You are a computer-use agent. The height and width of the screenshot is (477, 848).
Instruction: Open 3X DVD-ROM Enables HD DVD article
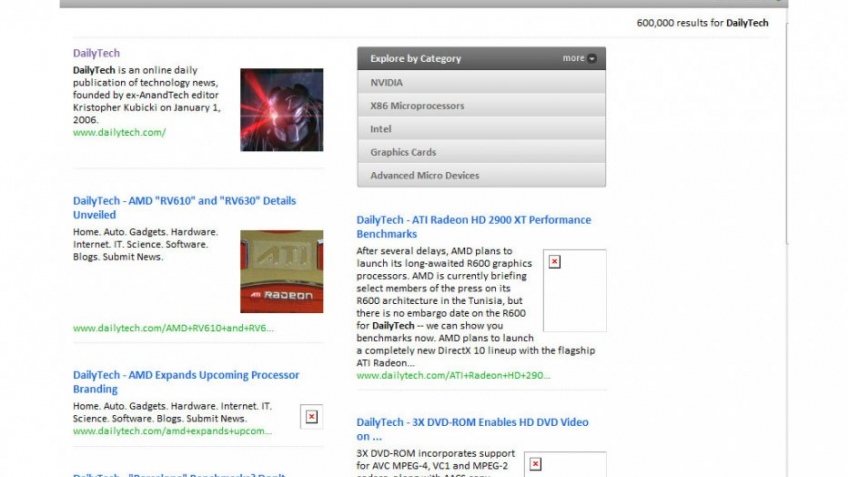[x=472, y=429]
